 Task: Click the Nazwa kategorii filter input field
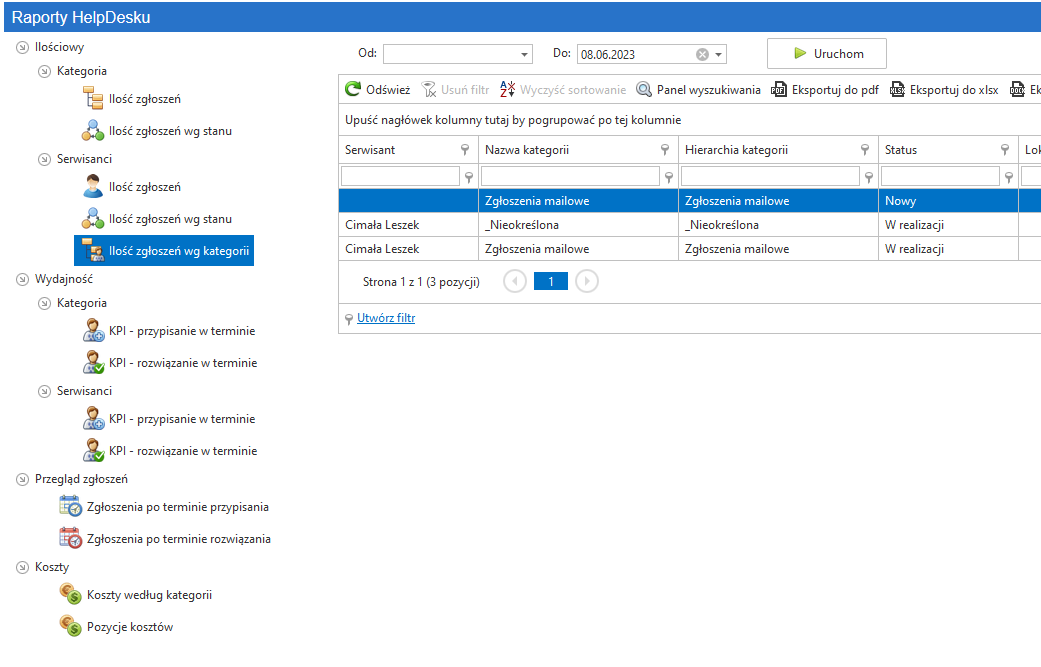pyautogui.click(x=570, y=177)
